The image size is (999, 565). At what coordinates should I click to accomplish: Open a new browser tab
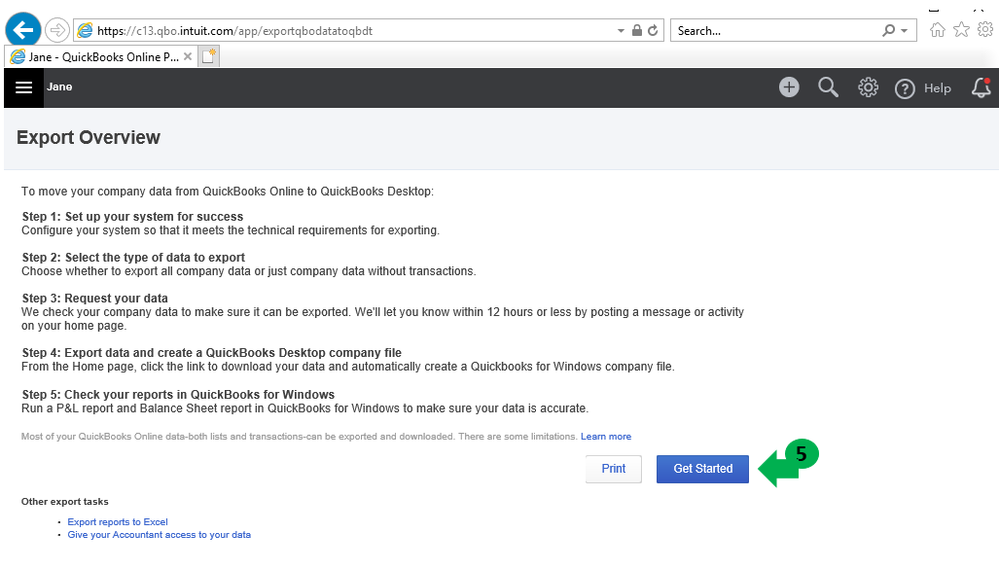point(208,57)
